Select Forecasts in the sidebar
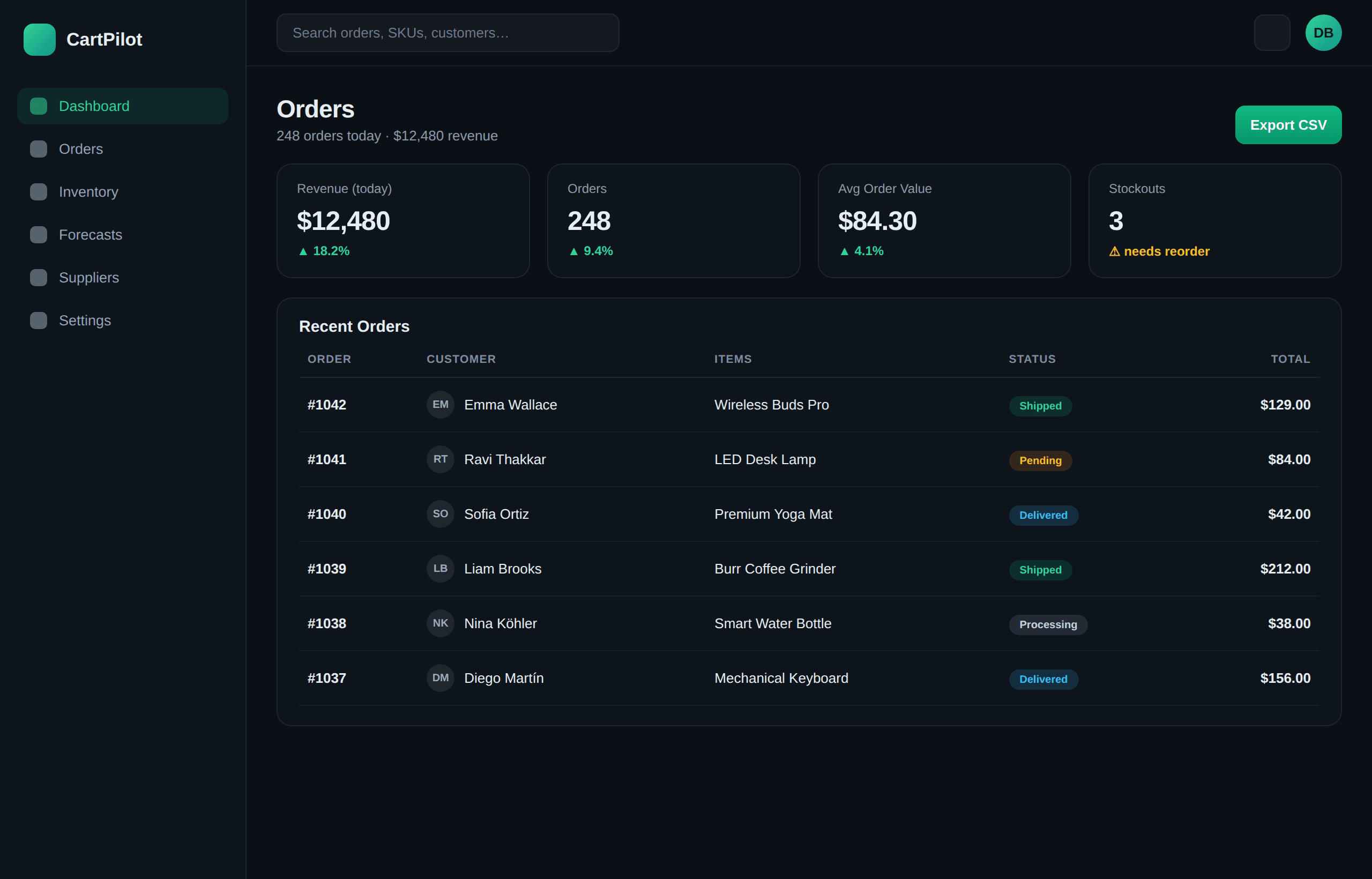The width and height of the screenshot is (1372, 879). click(x=123, y=235)
